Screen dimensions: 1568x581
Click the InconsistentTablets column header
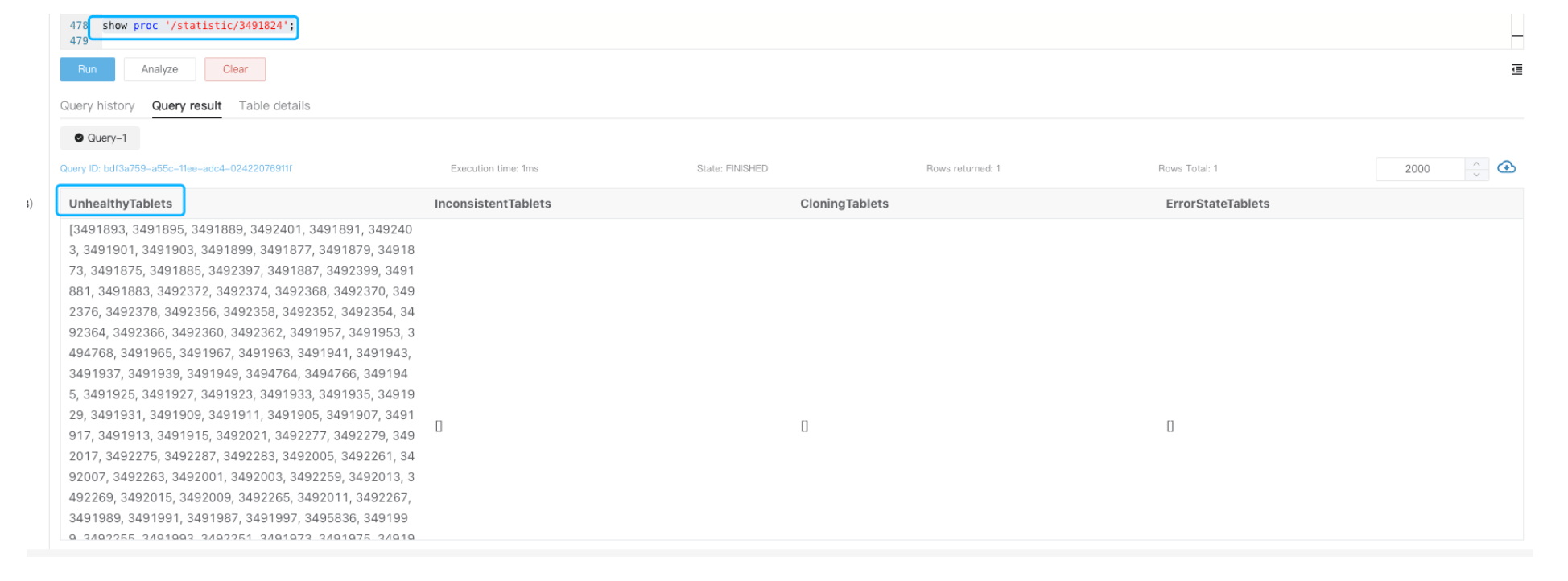point(493,204)
